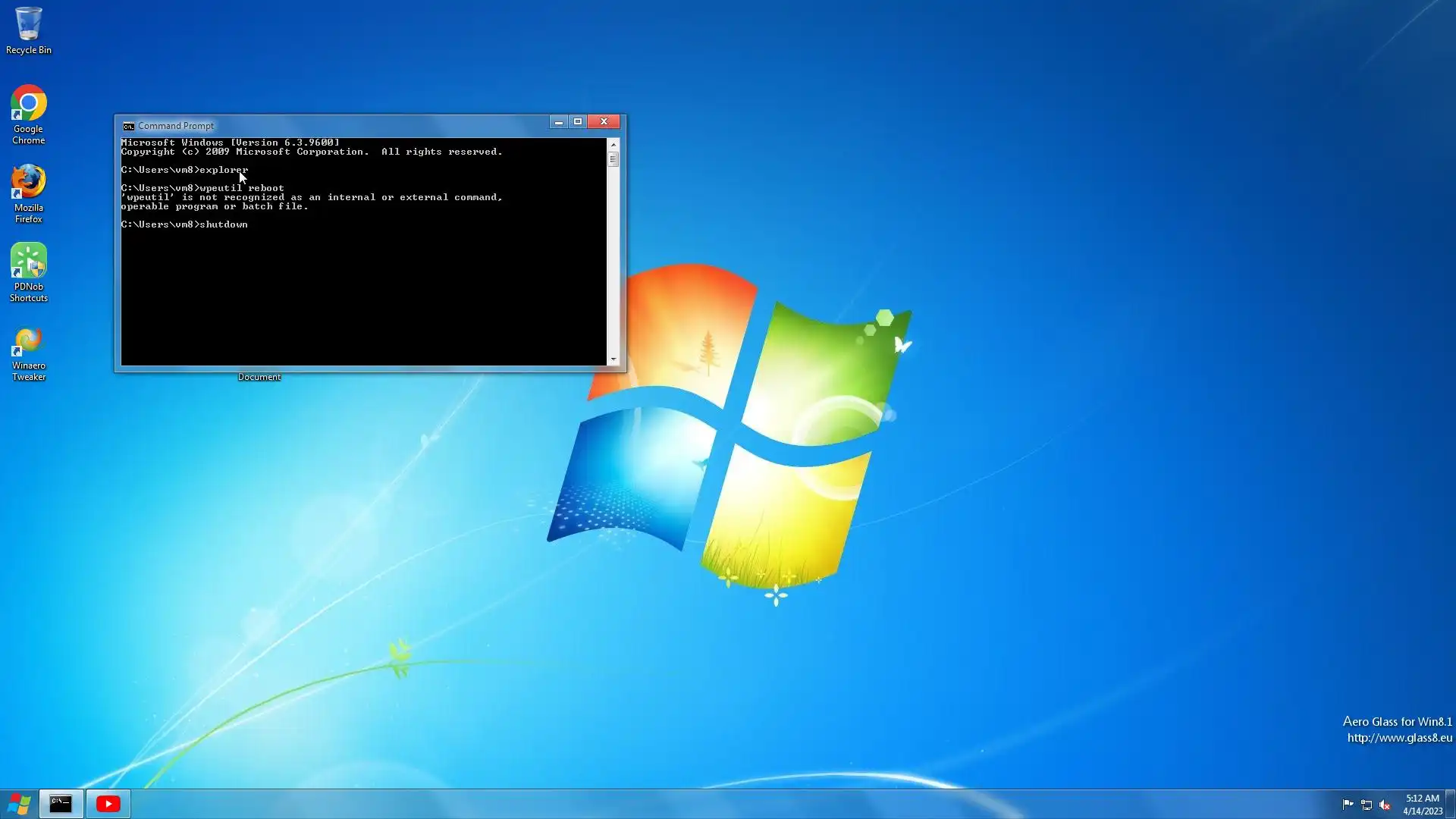This screenshot has height=819, width=1456.
Task: Open the network tray icon
Action: tap(1367, 805)
